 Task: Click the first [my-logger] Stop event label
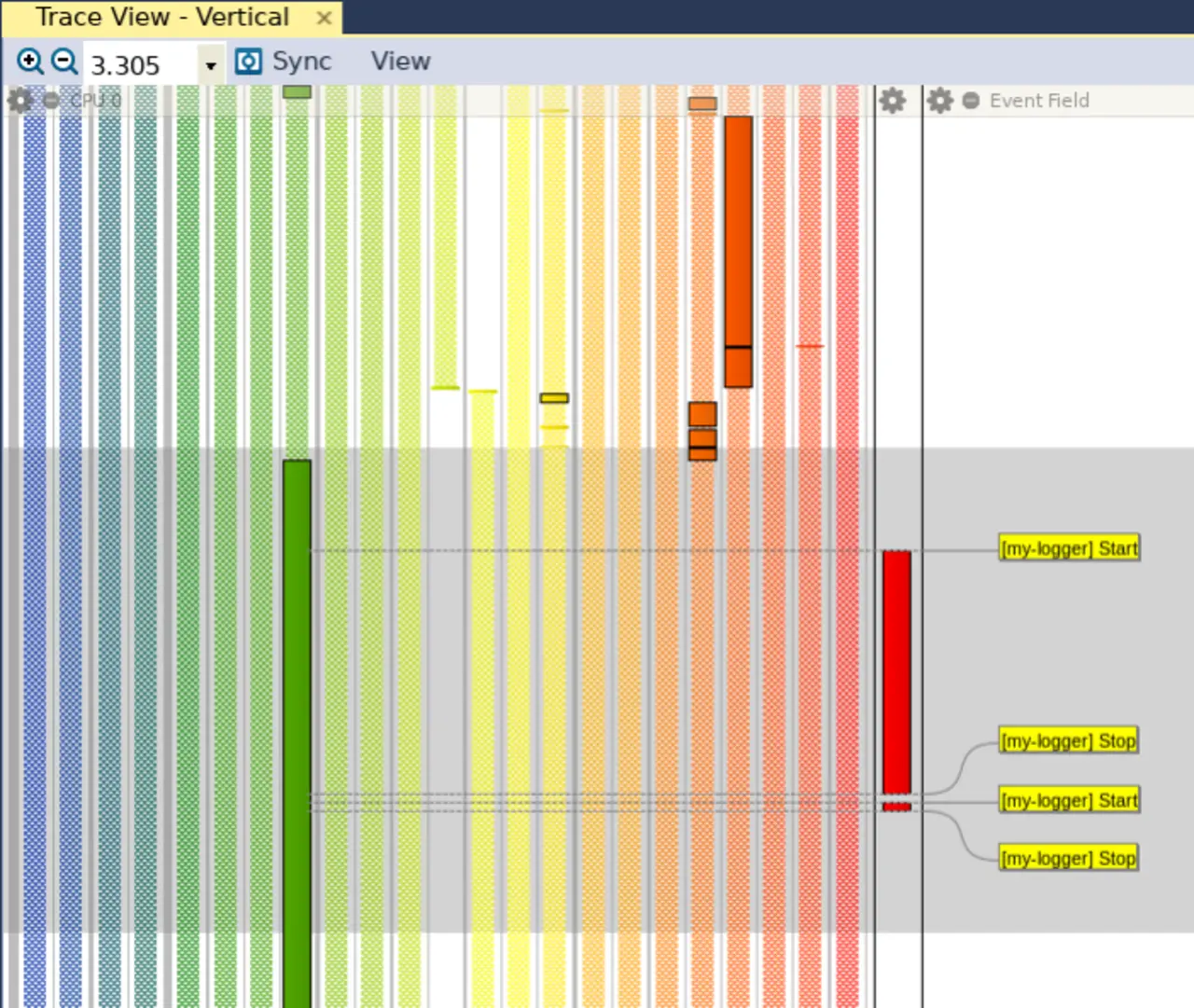point(1068,740)
